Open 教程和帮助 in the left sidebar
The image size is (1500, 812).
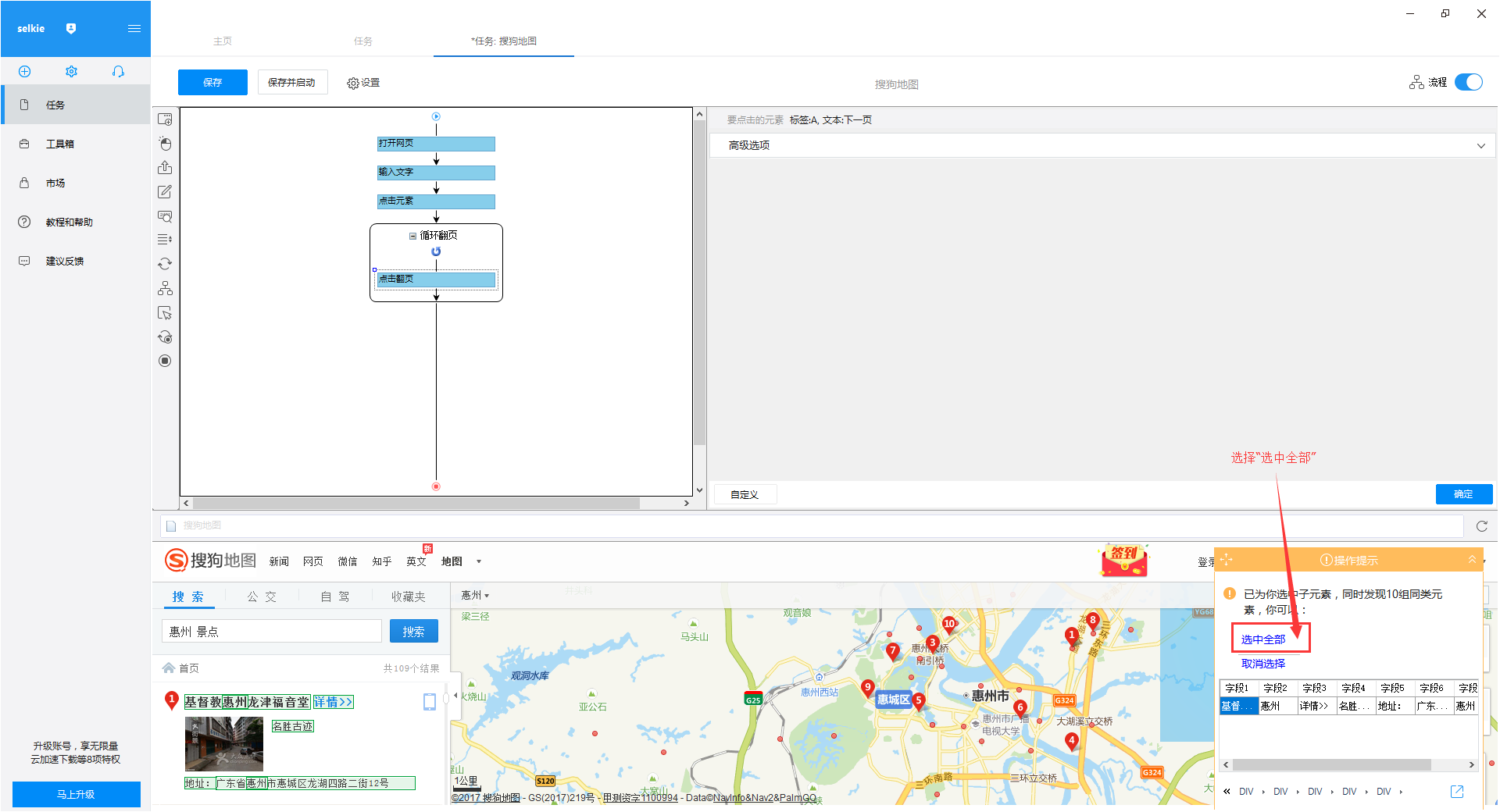pyautogui.click(x=76, y=222)
